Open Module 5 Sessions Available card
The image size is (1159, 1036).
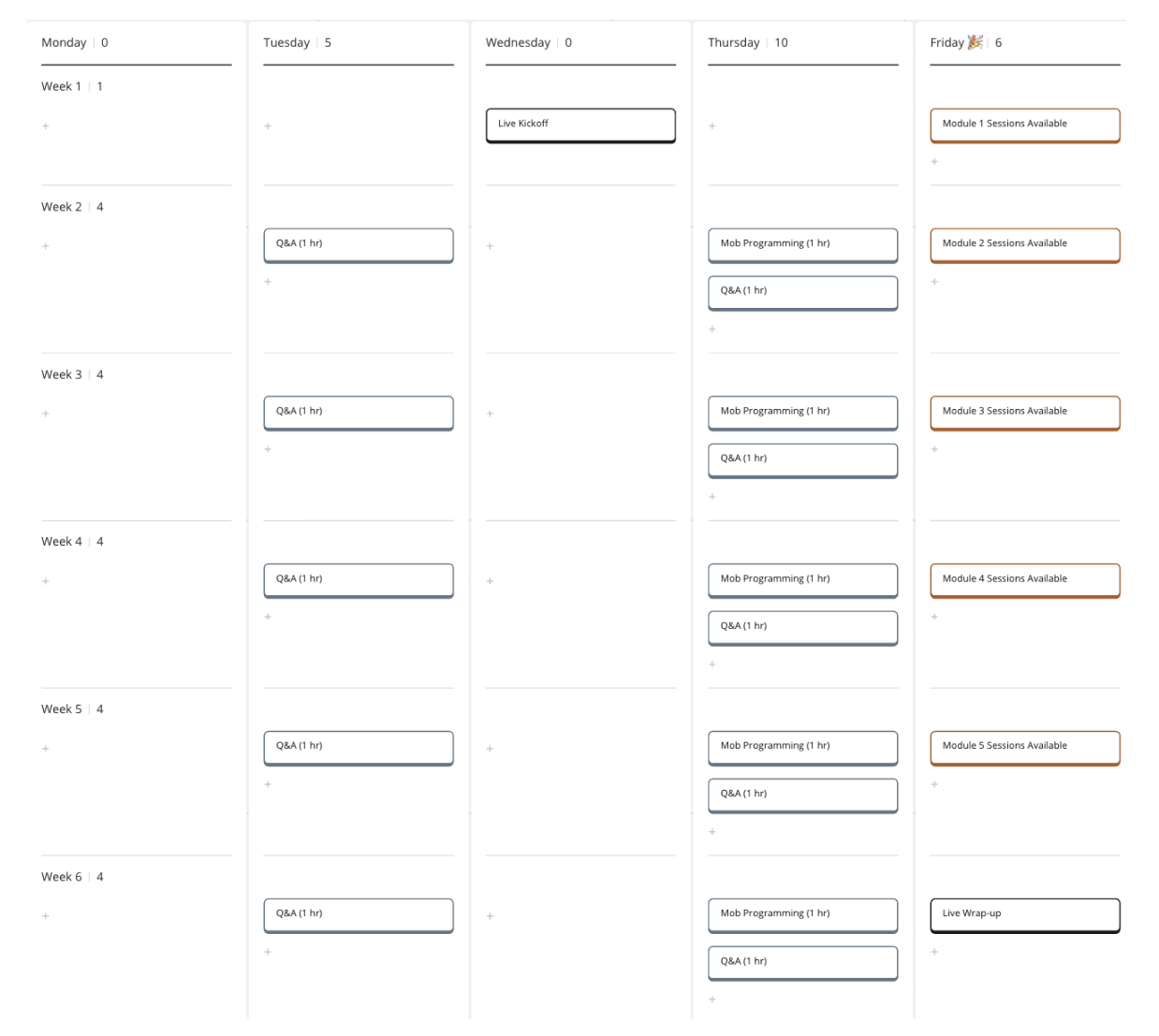point(1025,748)
